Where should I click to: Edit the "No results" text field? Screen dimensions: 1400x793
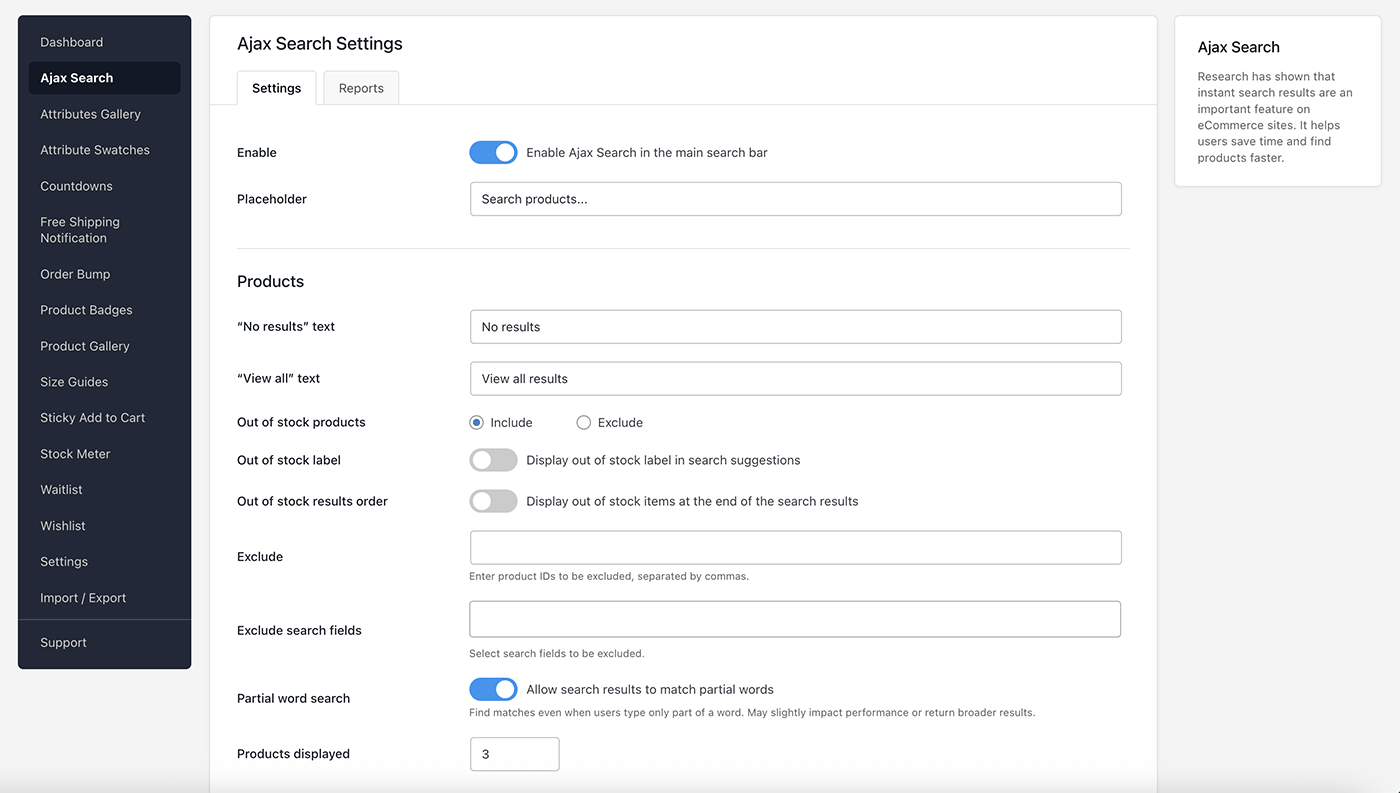point(795,327)
